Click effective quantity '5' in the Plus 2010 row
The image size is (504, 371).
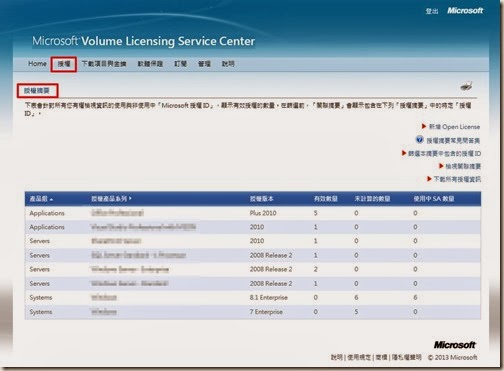(x=315, y=213)
